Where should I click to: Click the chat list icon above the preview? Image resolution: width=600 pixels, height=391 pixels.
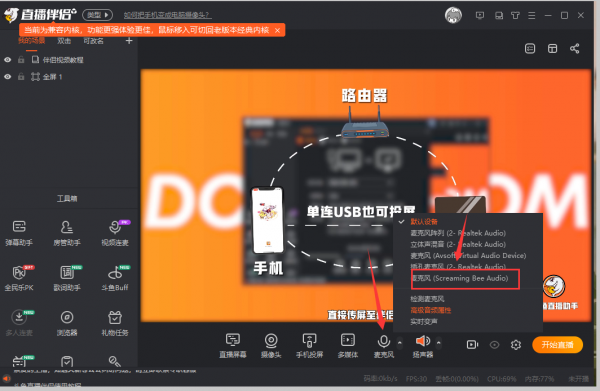530,49
